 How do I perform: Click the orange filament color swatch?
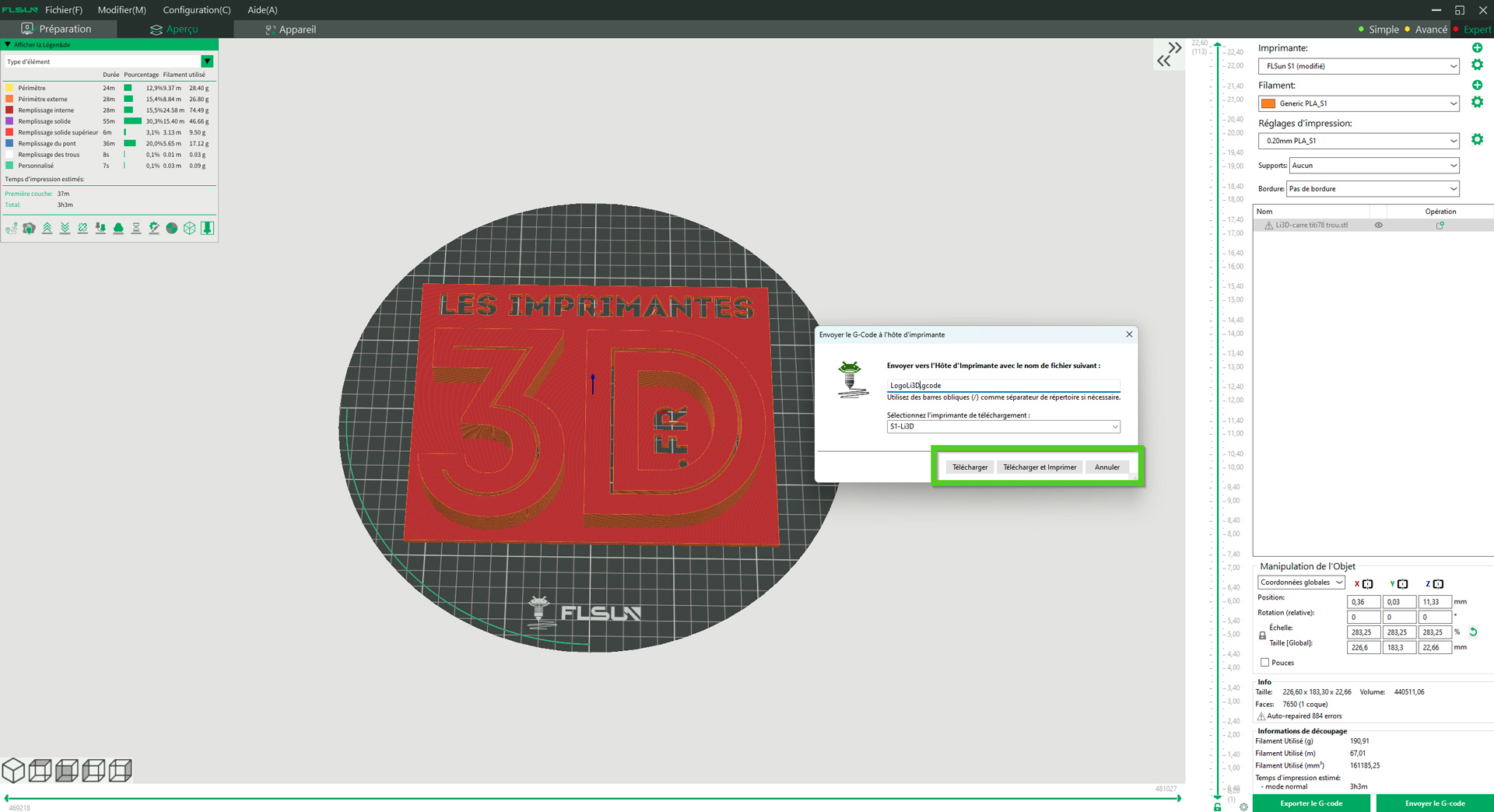(x=1268, y=103)
